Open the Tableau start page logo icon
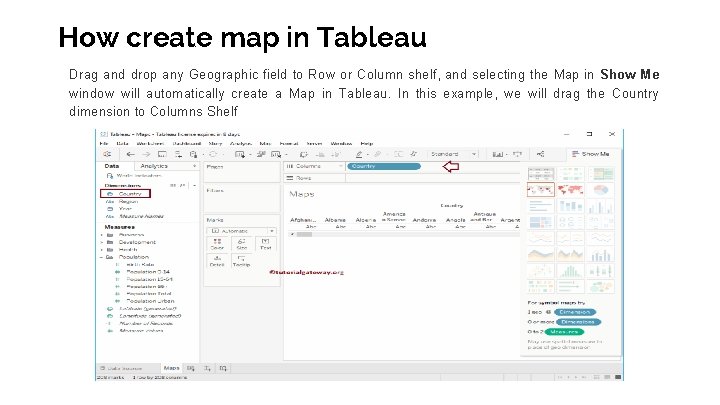This screenshot has width=720, height=405. coord(107,154)
